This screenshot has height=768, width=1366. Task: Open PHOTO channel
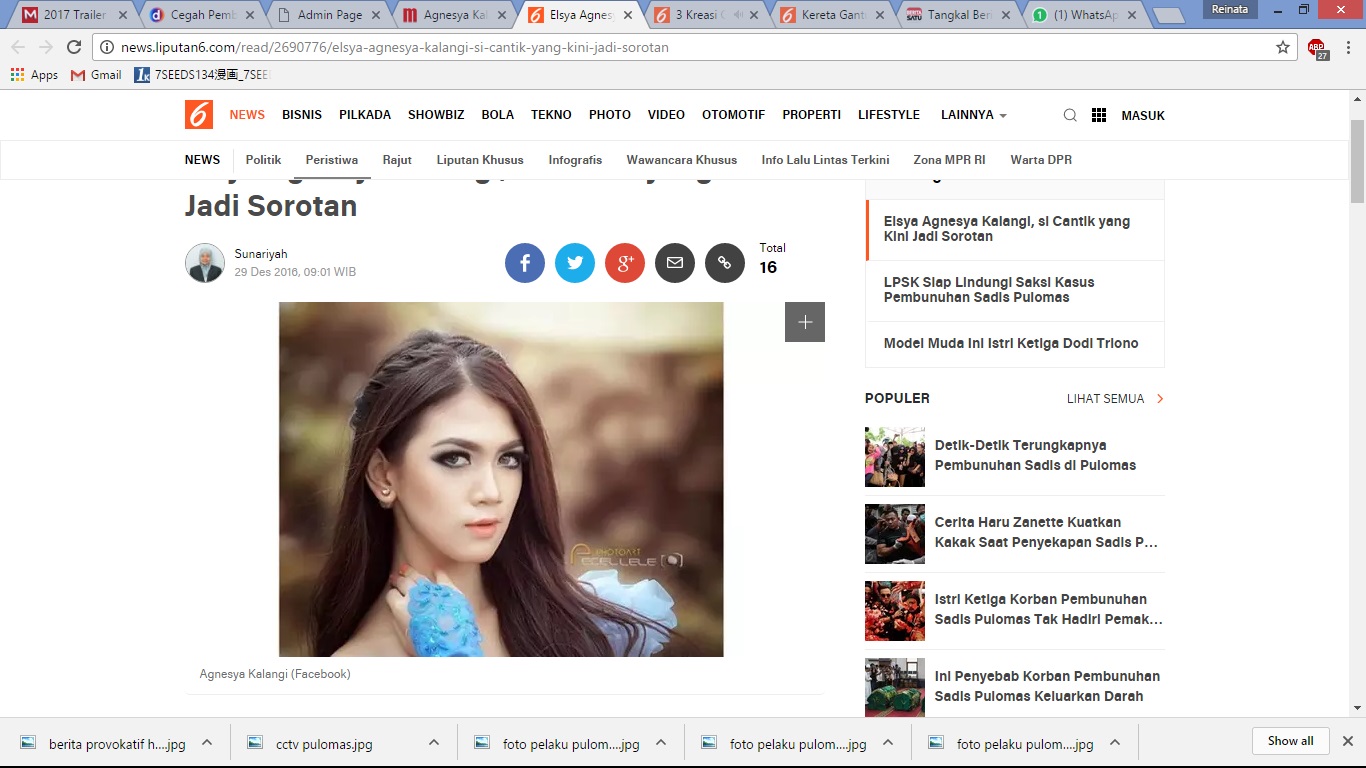610,115
